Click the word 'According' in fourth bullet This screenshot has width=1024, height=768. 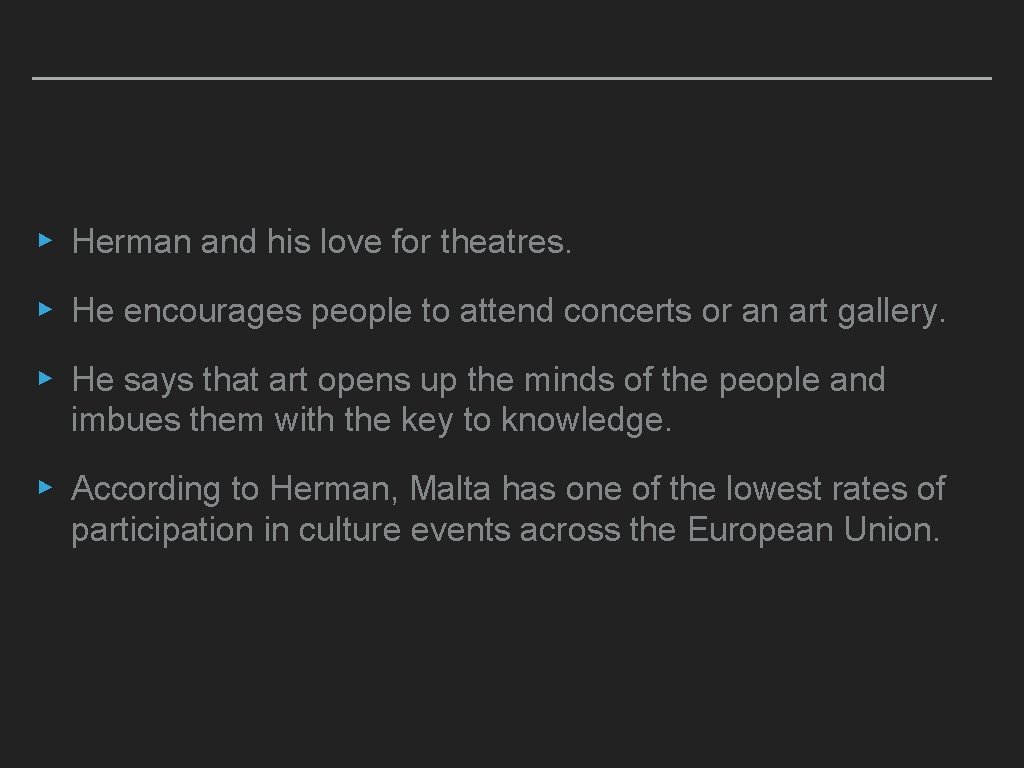[146, 489]
